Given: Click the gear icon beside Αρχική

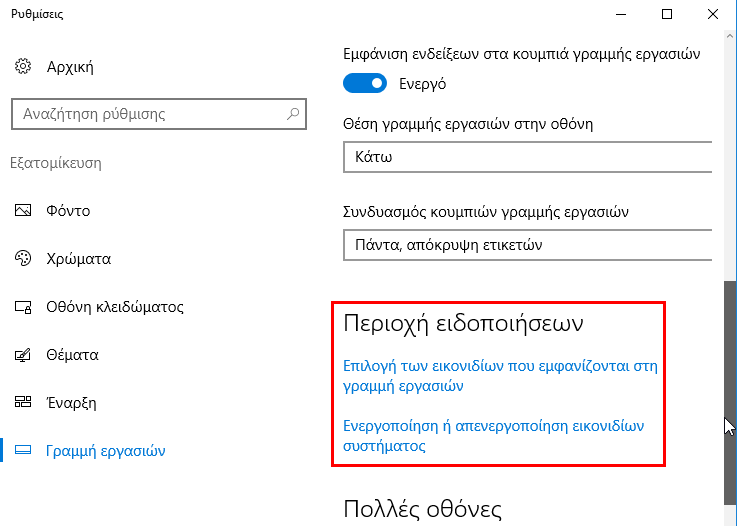Looking at the screenshot, I should tap(23, 66).
